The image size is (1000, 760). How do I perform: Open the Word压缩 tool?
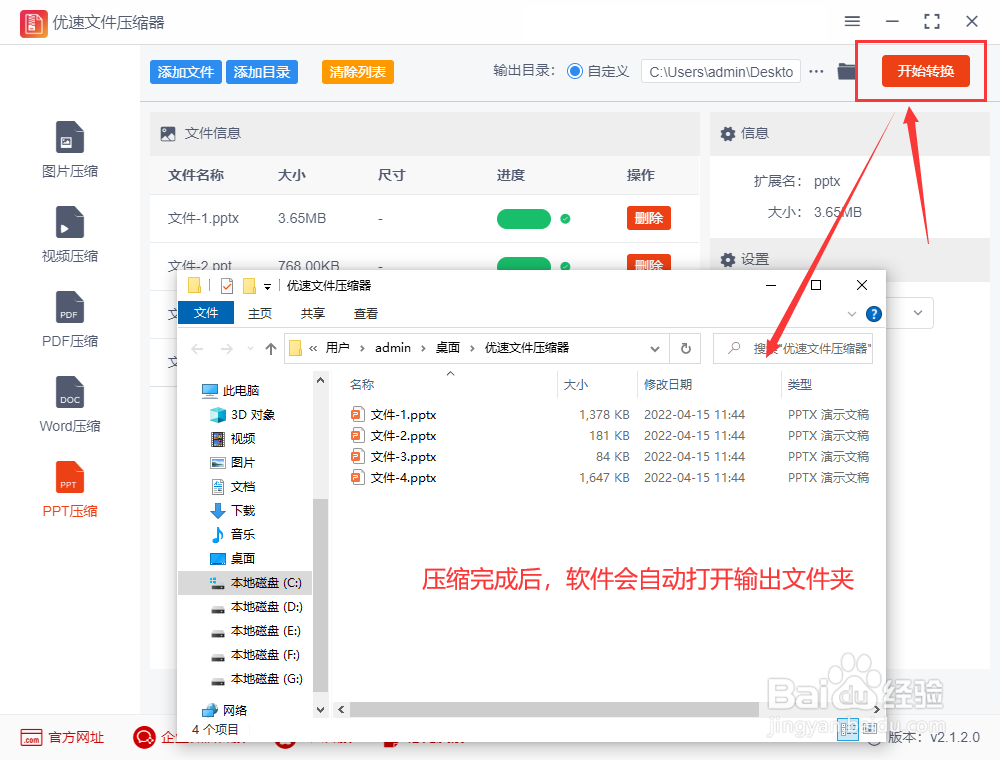click(70, 404)
